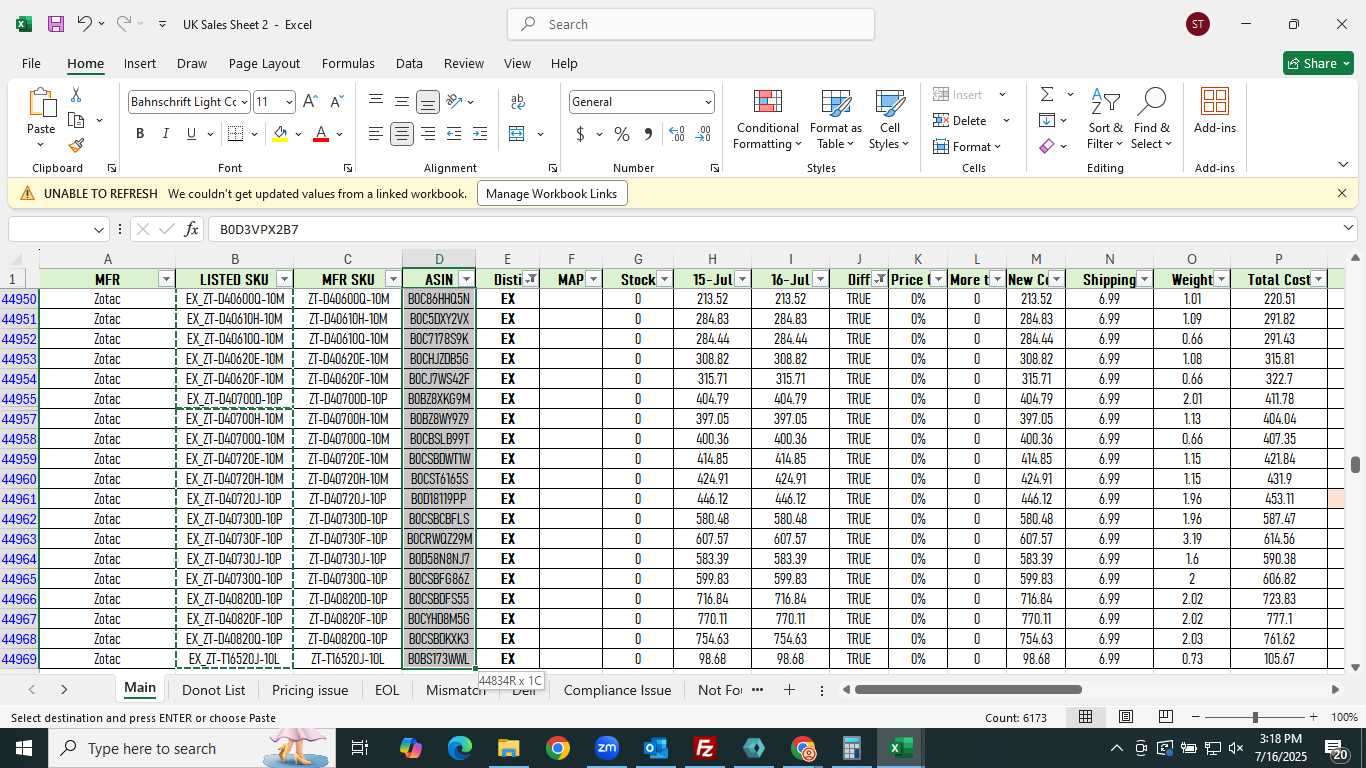Image resolution: width=1366 pixels, height=768 pixels.
Task: Click Increase Indent icon
Action: pyautogui.click(x=480, y=134)
